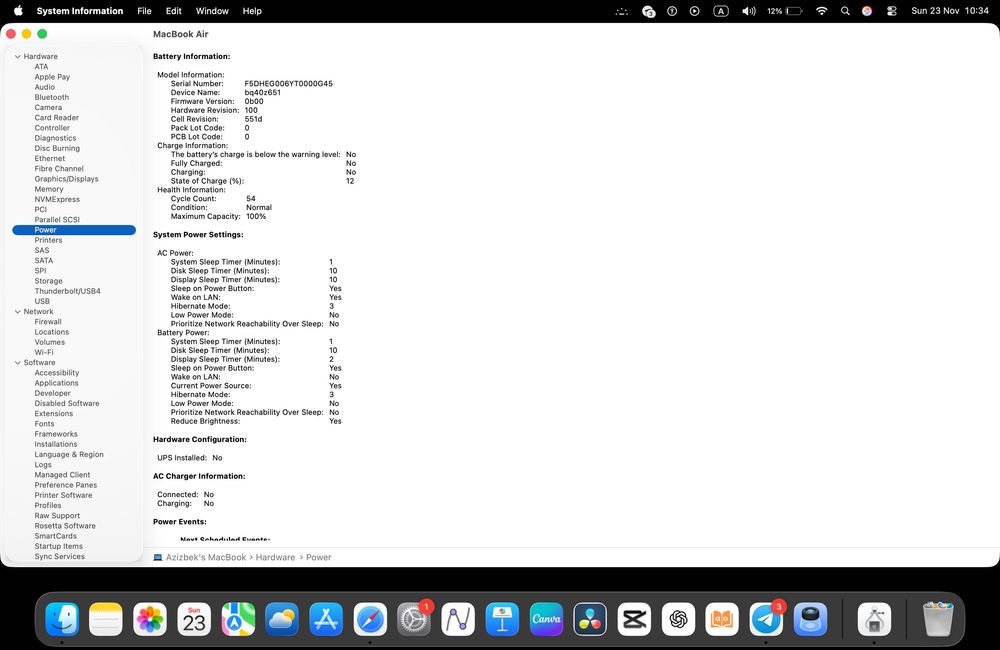1000x650 pixels.
Task: Select Apple Pay in the sidebar
Action: coord(52,77)
